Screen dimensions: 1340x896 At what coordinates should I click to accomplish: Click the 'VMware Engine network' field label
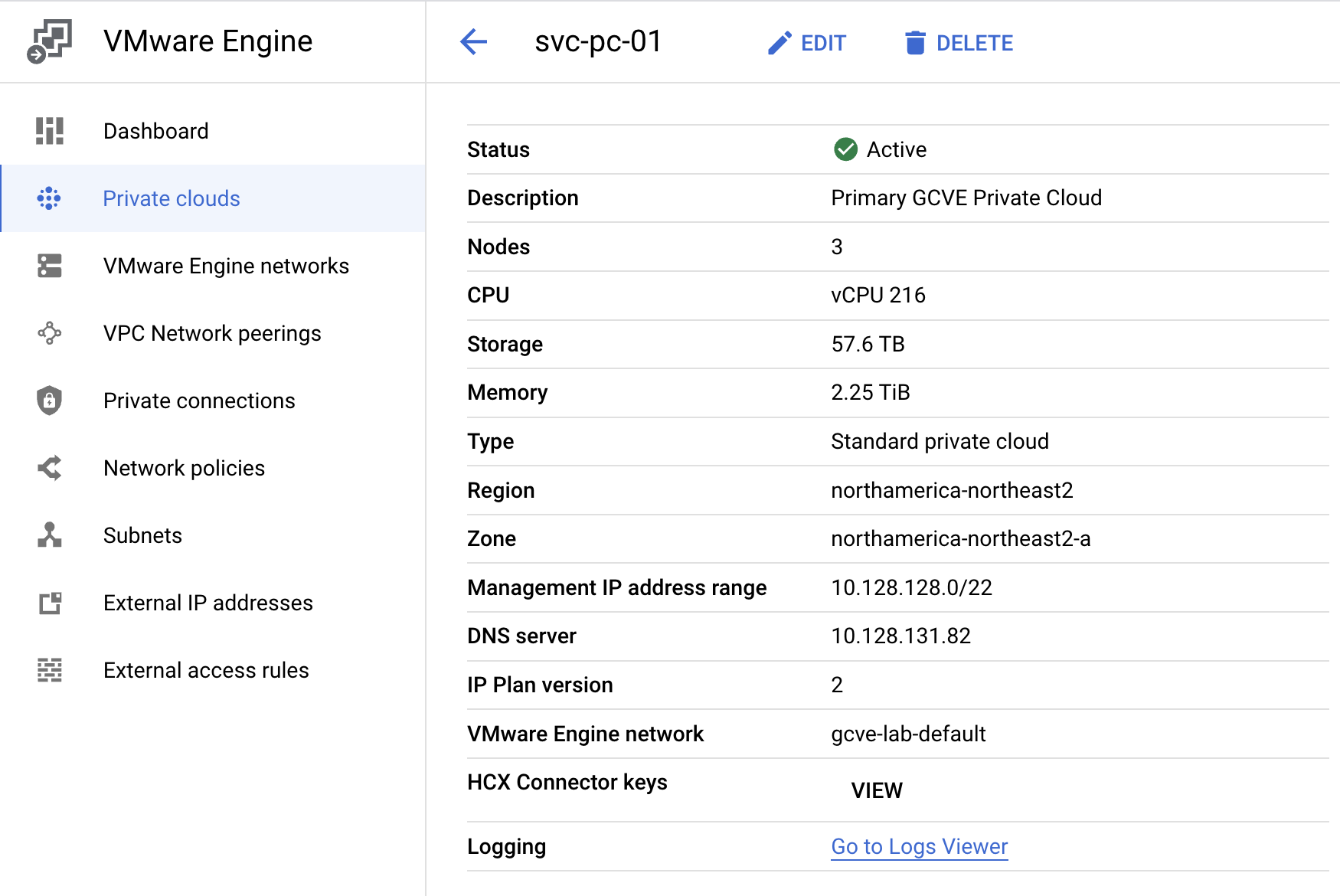[586, 734]
